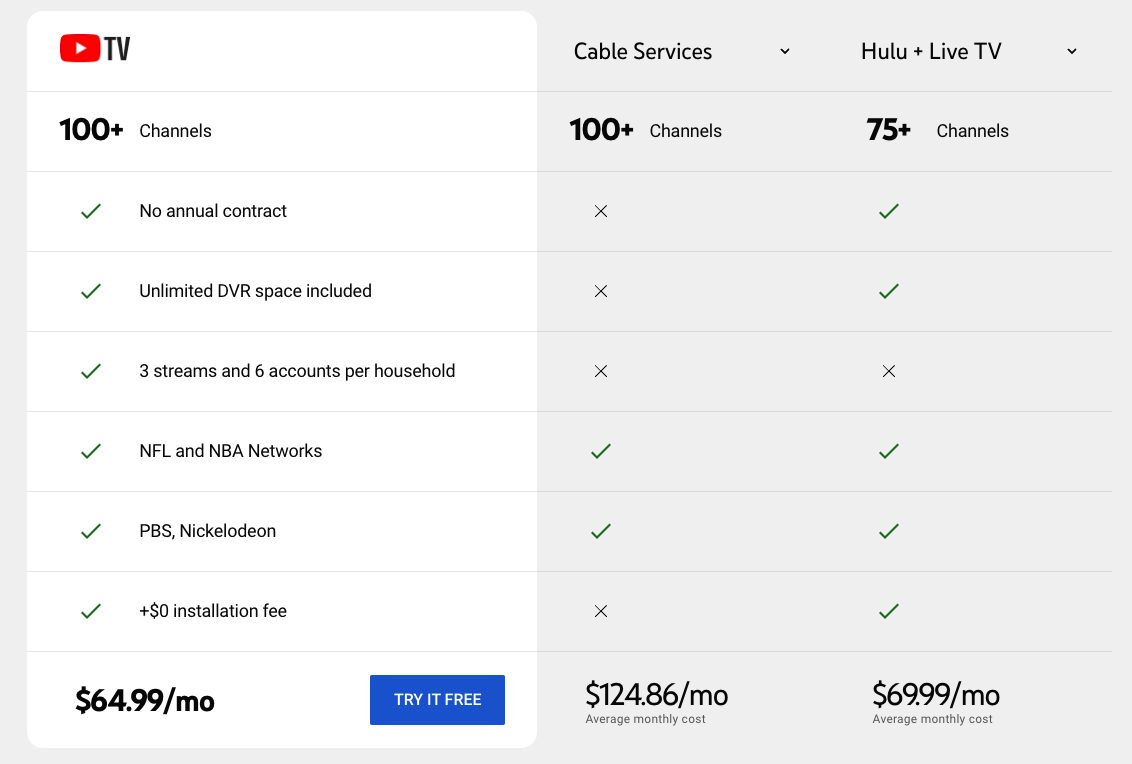Expand the Hulu + Live TV dropdown arrow
This screenshot has width=1132, height=764.
click(1072, 51)
